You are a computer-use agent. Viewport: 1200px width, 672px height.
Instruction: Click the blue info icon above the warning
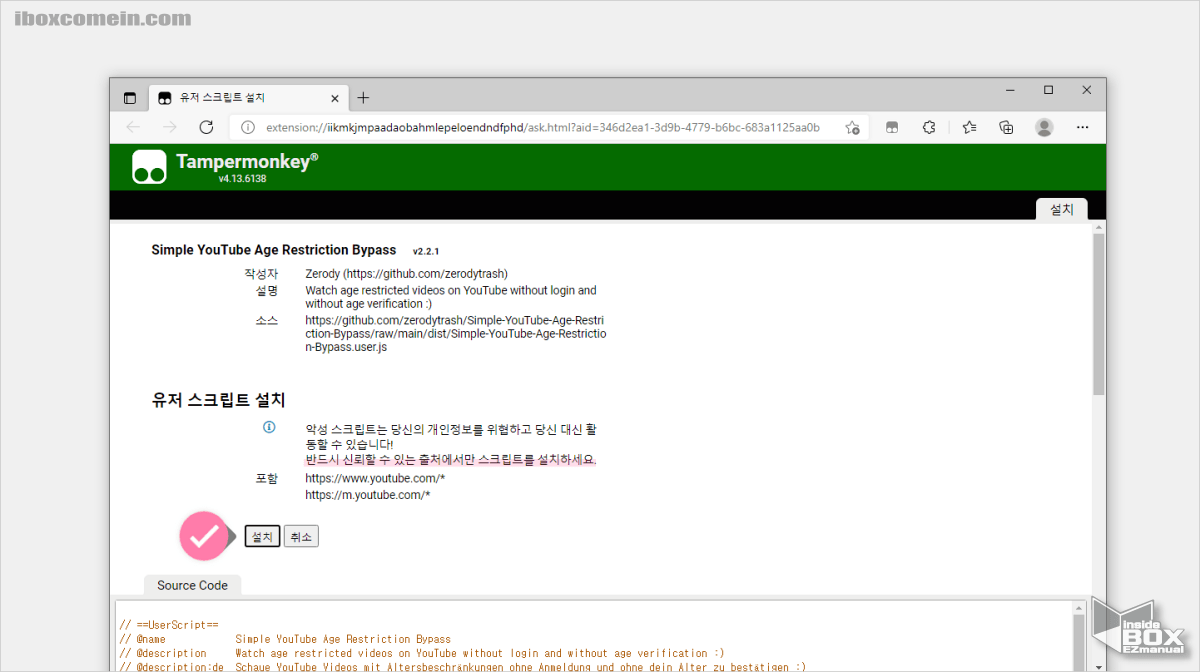point(268,427)
